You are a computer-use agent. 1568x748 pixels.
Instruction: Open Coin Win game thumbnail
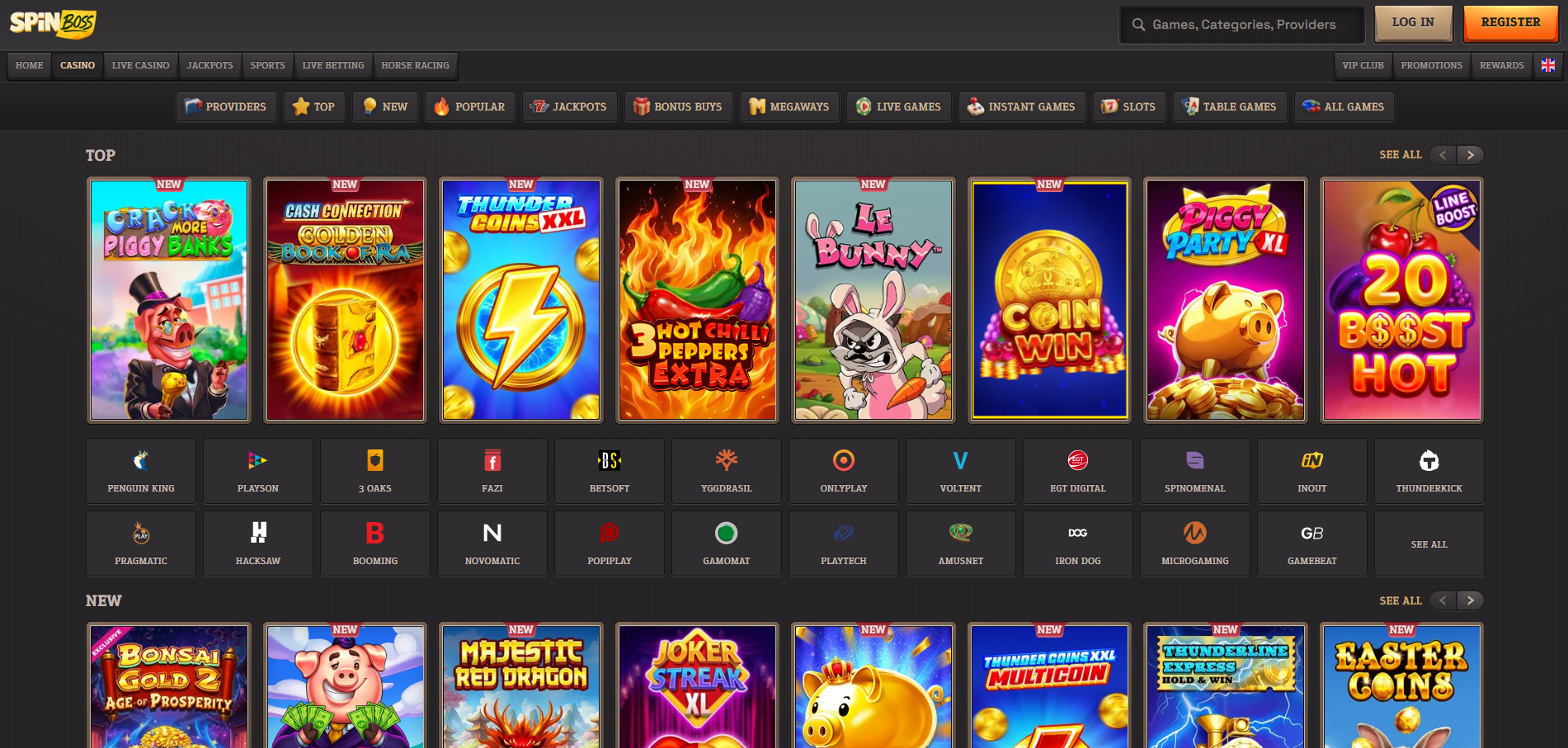tap(1049, 300)
